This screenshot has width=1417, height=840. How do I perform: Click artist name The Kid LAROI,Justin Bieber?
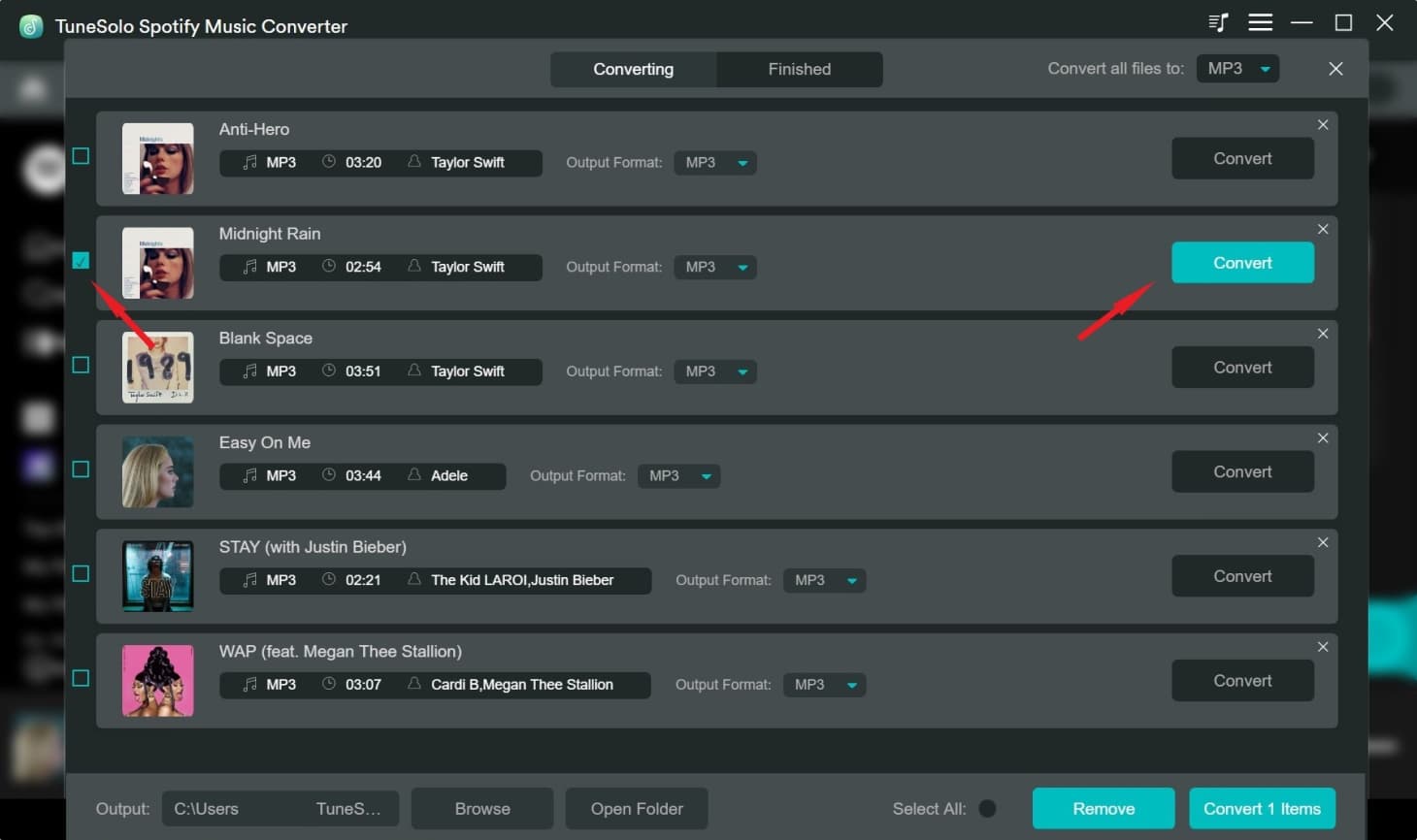click(522, 580)
